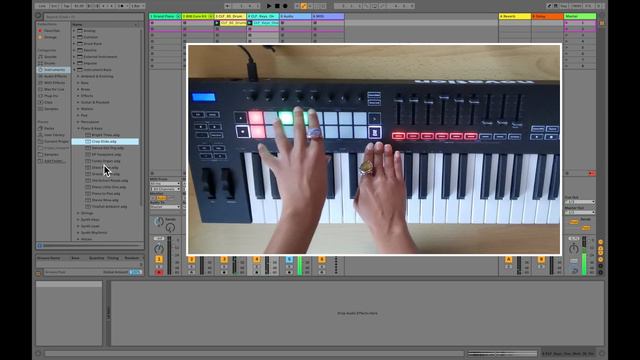Select the Audio Effects browser category
The width and height of the screenshot is (640, 360).
[55, 76]
